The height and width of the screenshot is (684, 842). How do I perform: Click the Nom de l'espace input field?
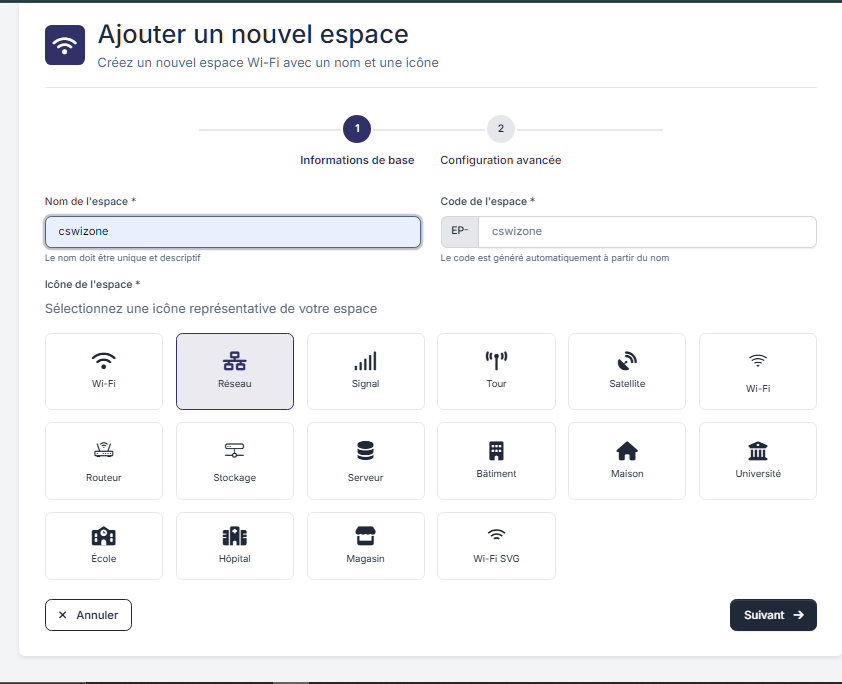(232, 231)
